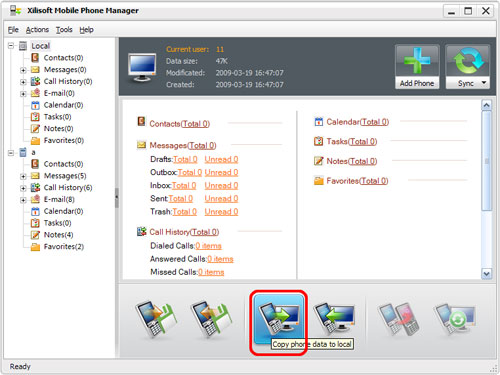Select E-mail(0) under Local
This screenshot has height=375, width=500.
[59, 93]
